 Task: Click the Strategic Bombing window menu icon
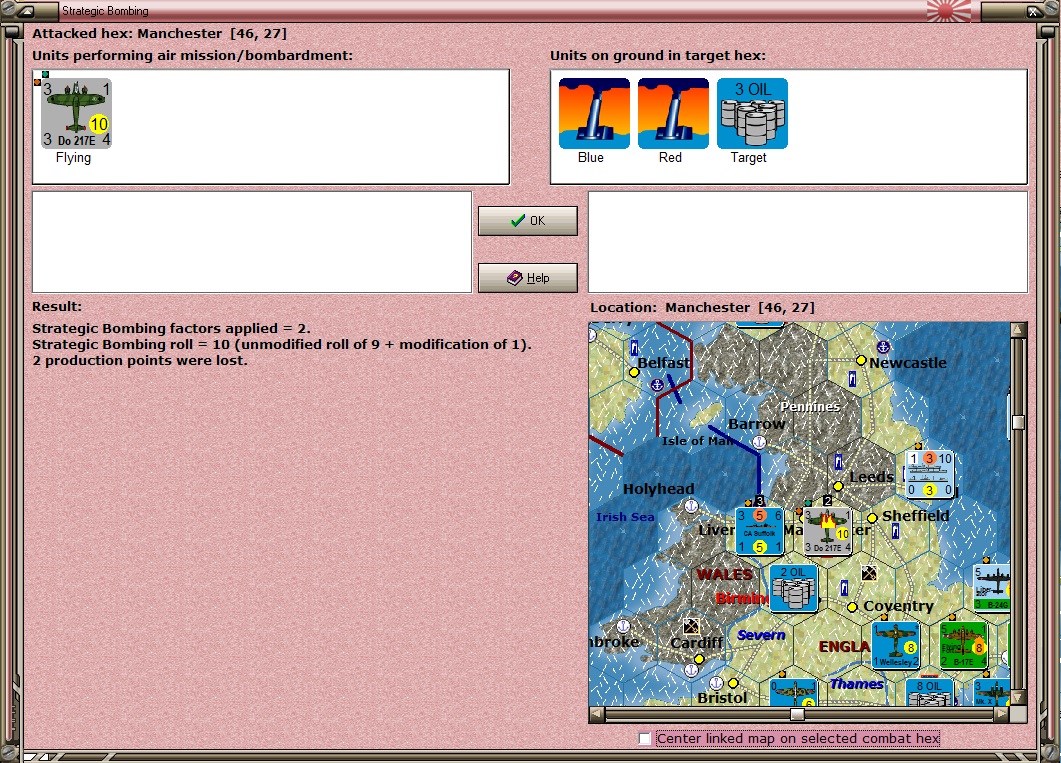point(25,11)
